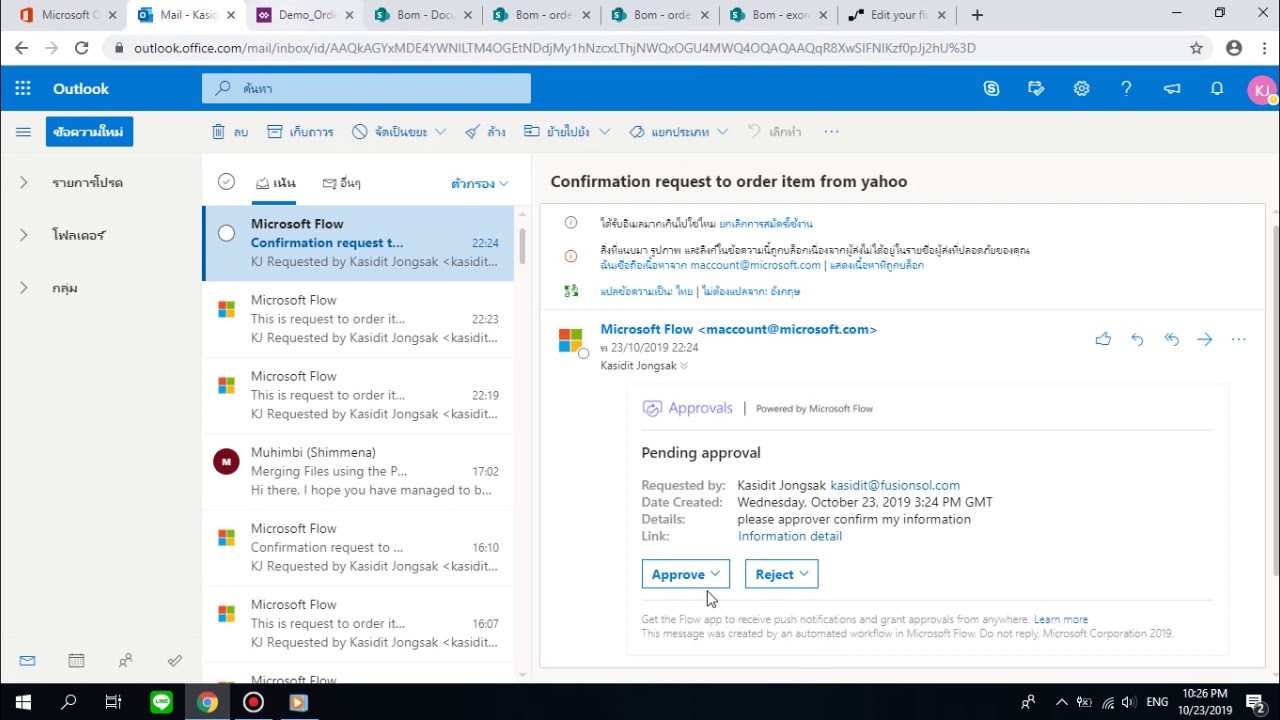Open message from Muhimbi (Shimmena)

[x=358, y=471]
